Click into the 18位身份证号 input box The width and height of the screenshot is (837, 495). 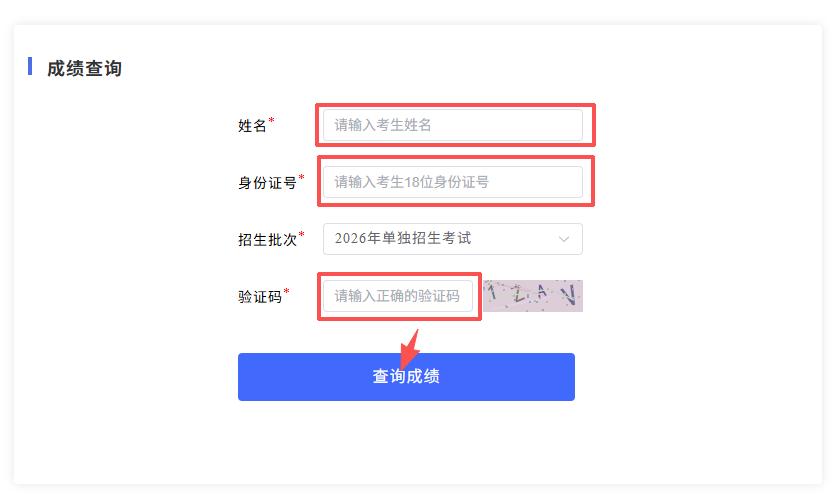tap(452, 182)
